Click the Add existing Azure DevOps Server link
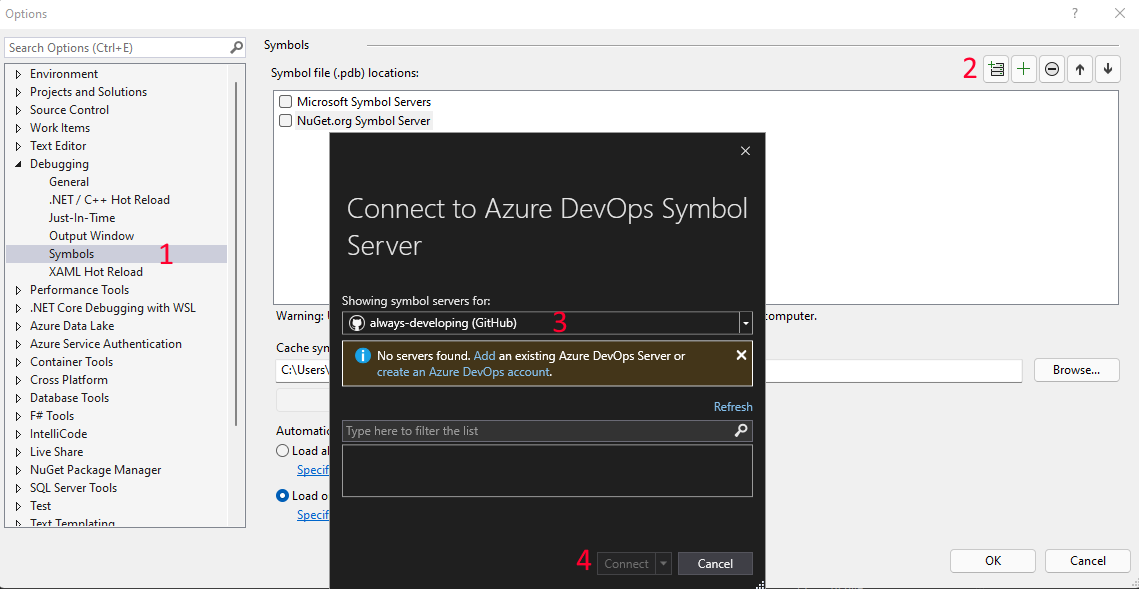Screen dimensions: 1139x589 point(485,356)
